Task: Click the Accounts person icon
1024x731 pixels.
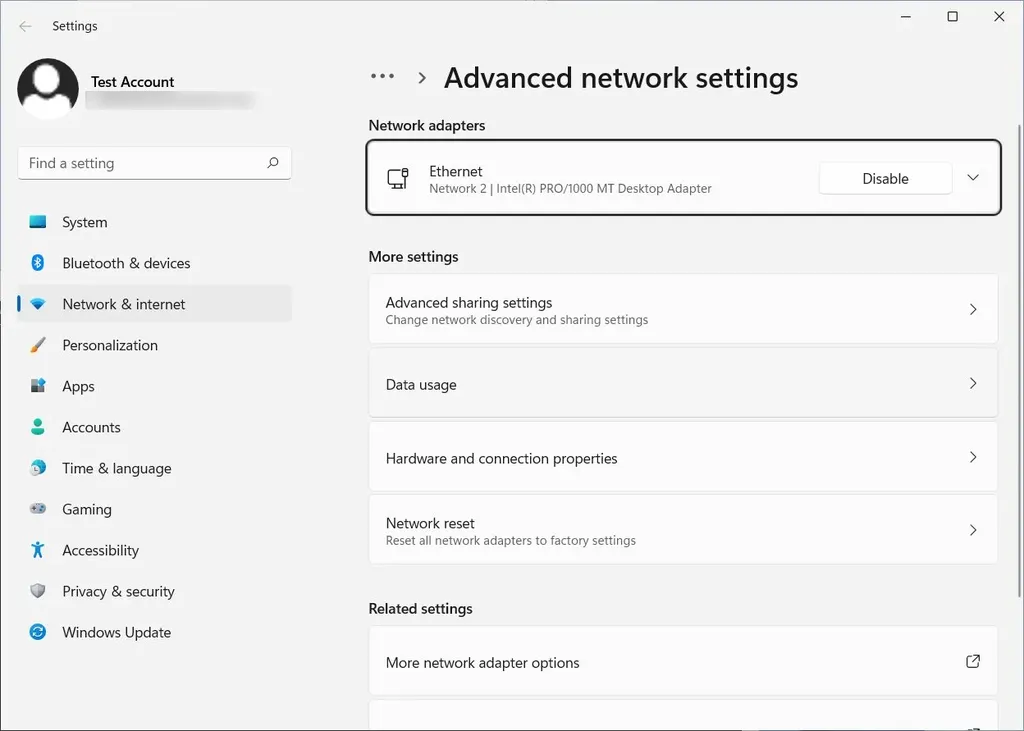Action: coord(38,427)
